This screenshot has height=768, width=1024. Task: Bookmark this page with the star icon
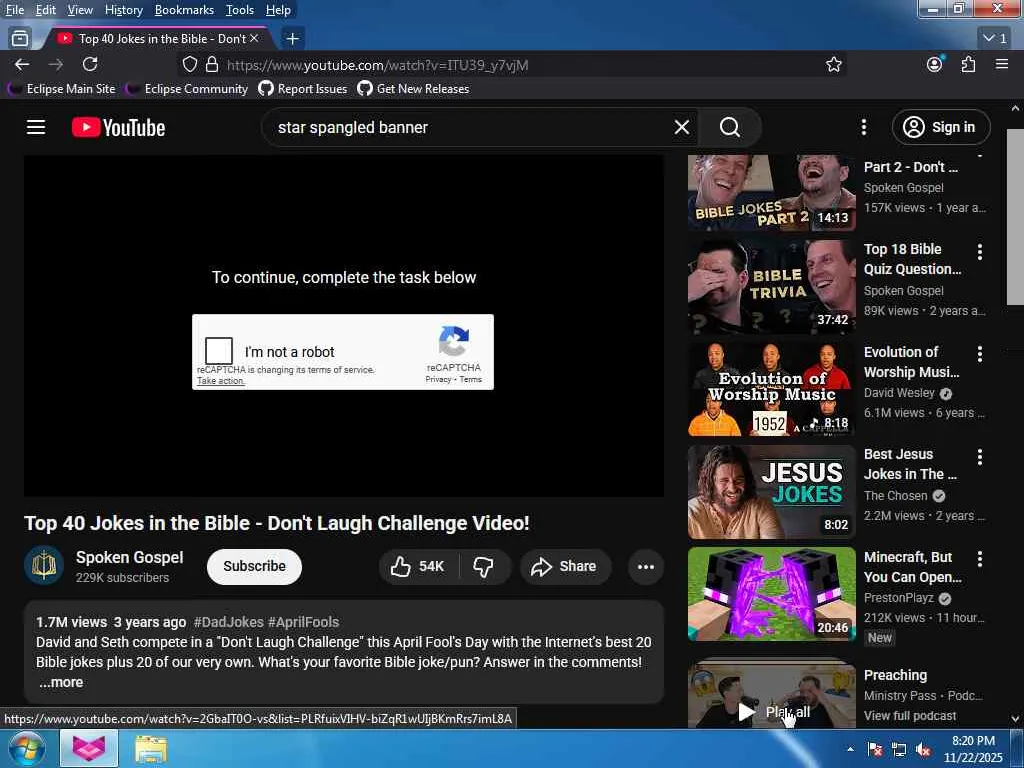pyautogui.click(x=833, y=65)
